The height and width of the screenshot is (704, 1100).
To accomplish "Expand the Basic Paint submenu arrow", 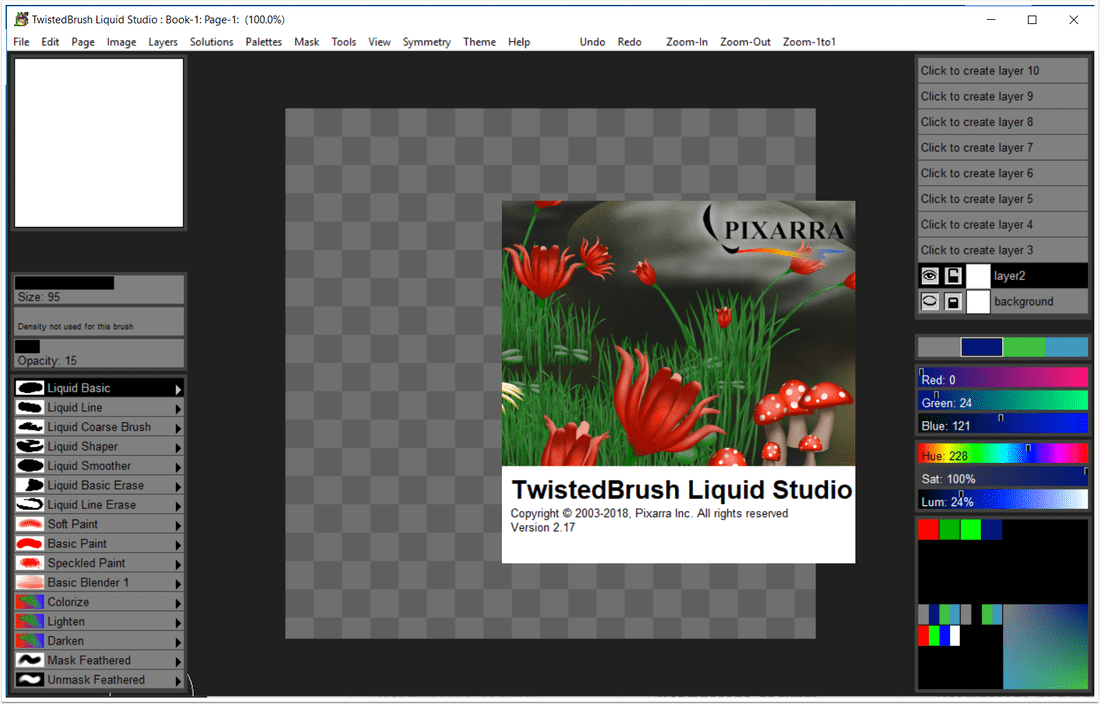I will coord(178,545).
